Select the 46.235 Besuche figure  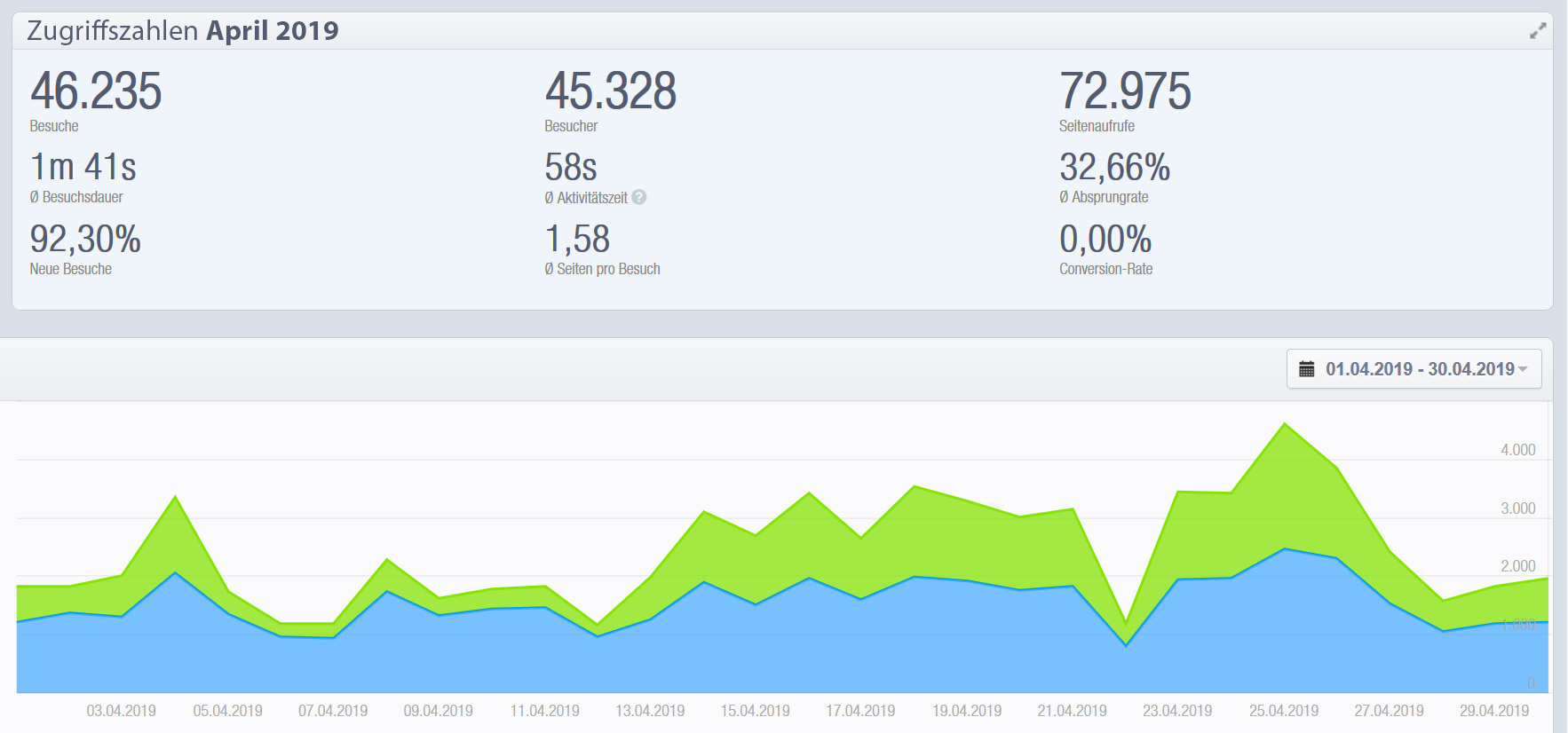[96, 91]
